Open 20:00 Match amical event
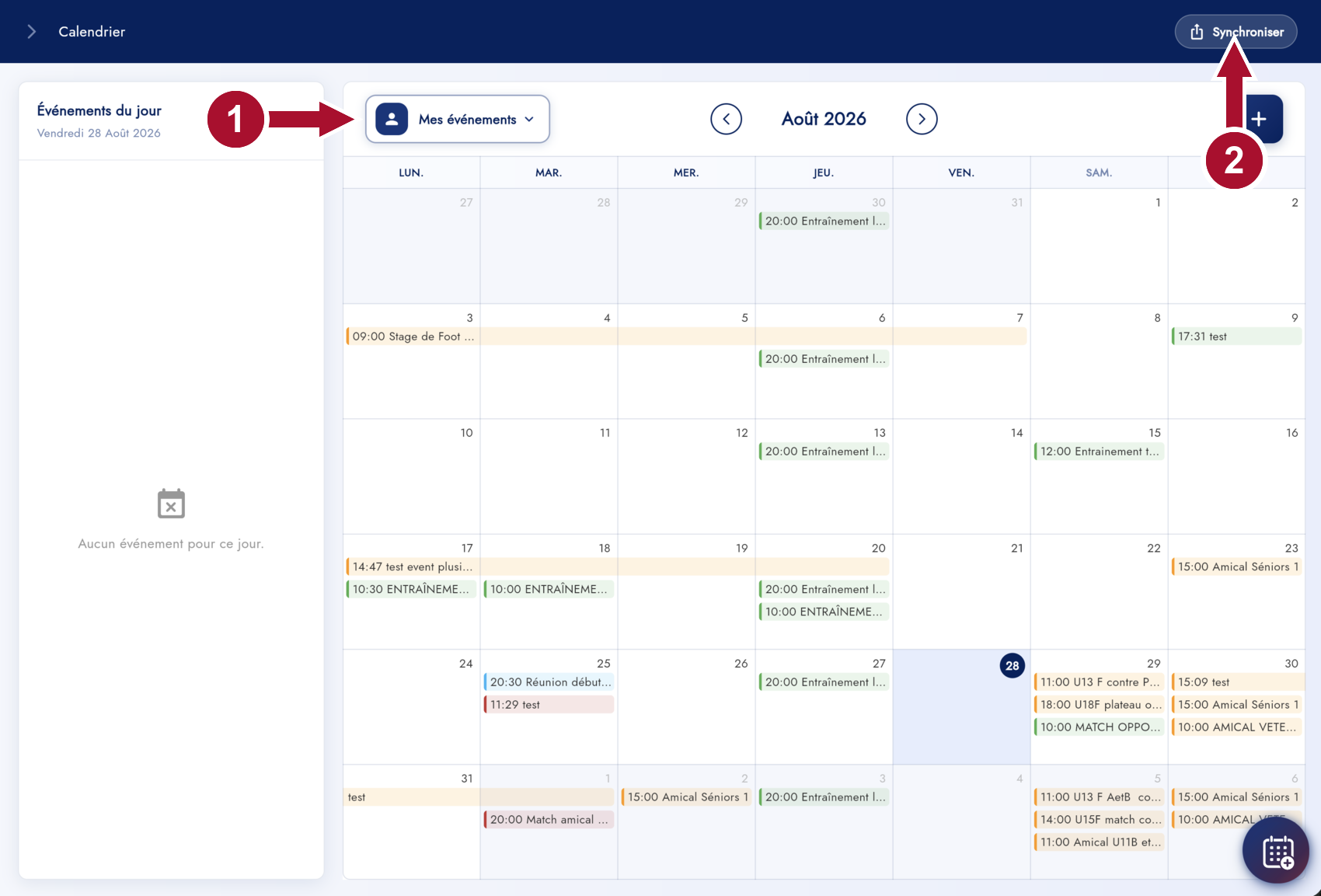 549,819
